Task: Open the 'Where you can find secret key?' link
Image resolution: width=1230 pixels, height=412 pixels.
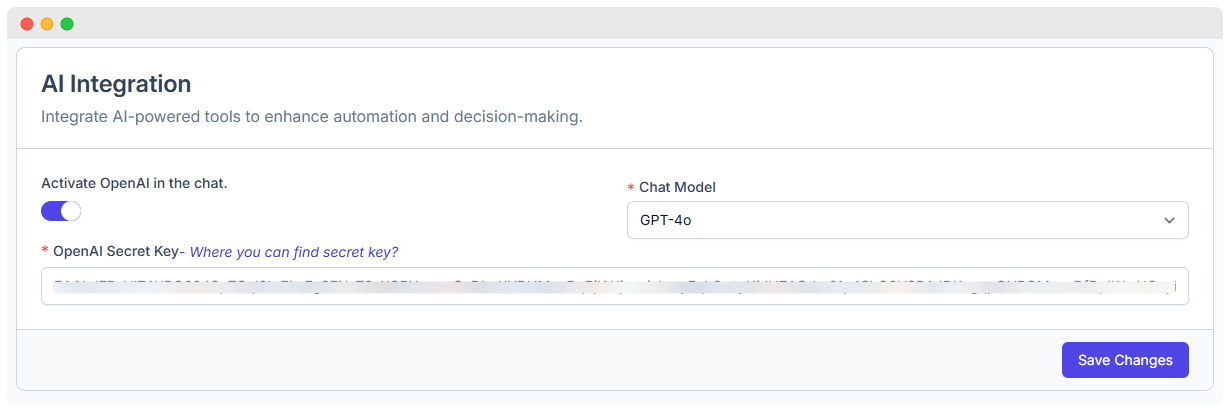Action: [x=294, y=252]
